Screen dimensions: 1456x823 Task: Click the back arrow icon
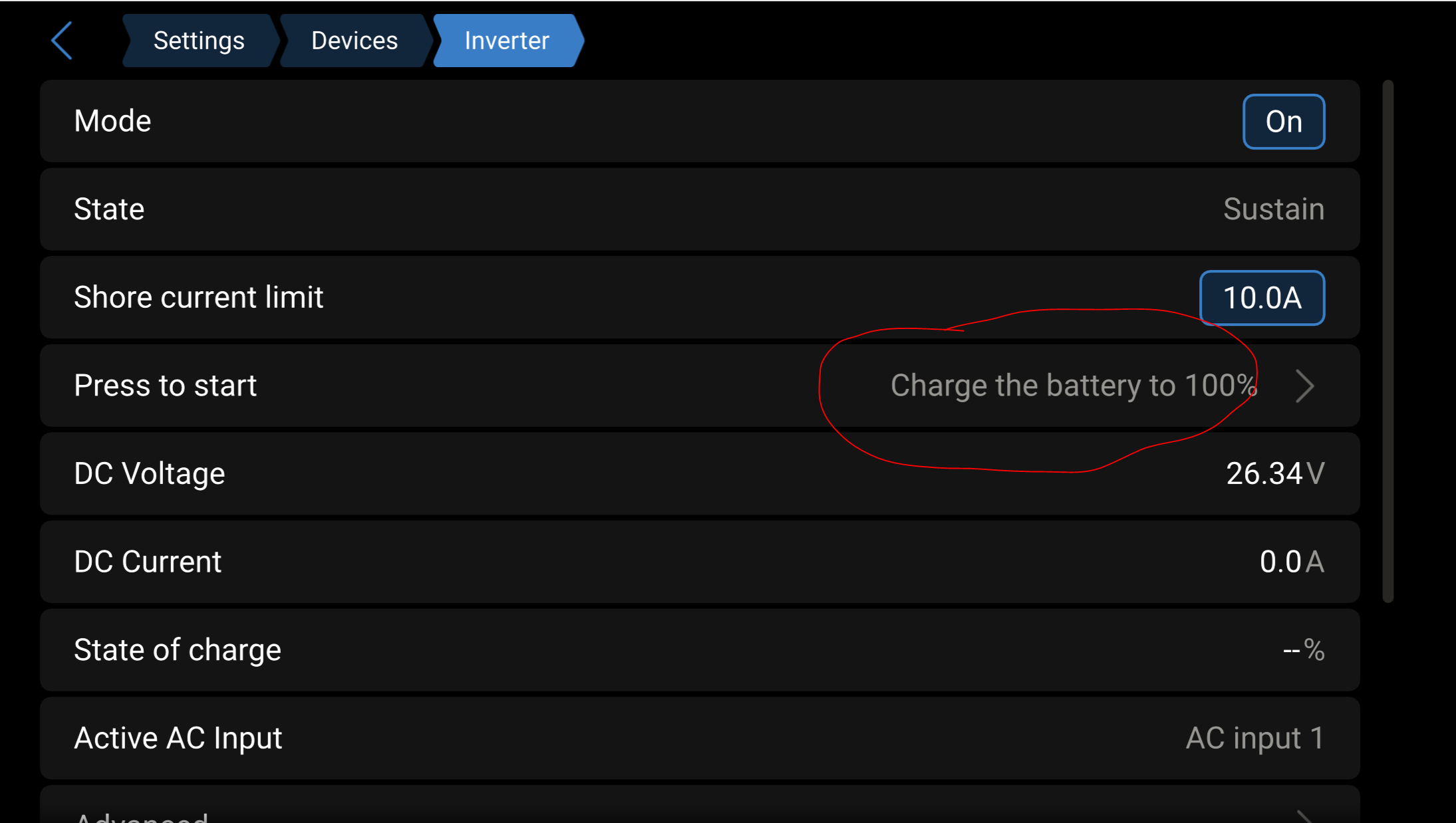[x=62, y=41]
